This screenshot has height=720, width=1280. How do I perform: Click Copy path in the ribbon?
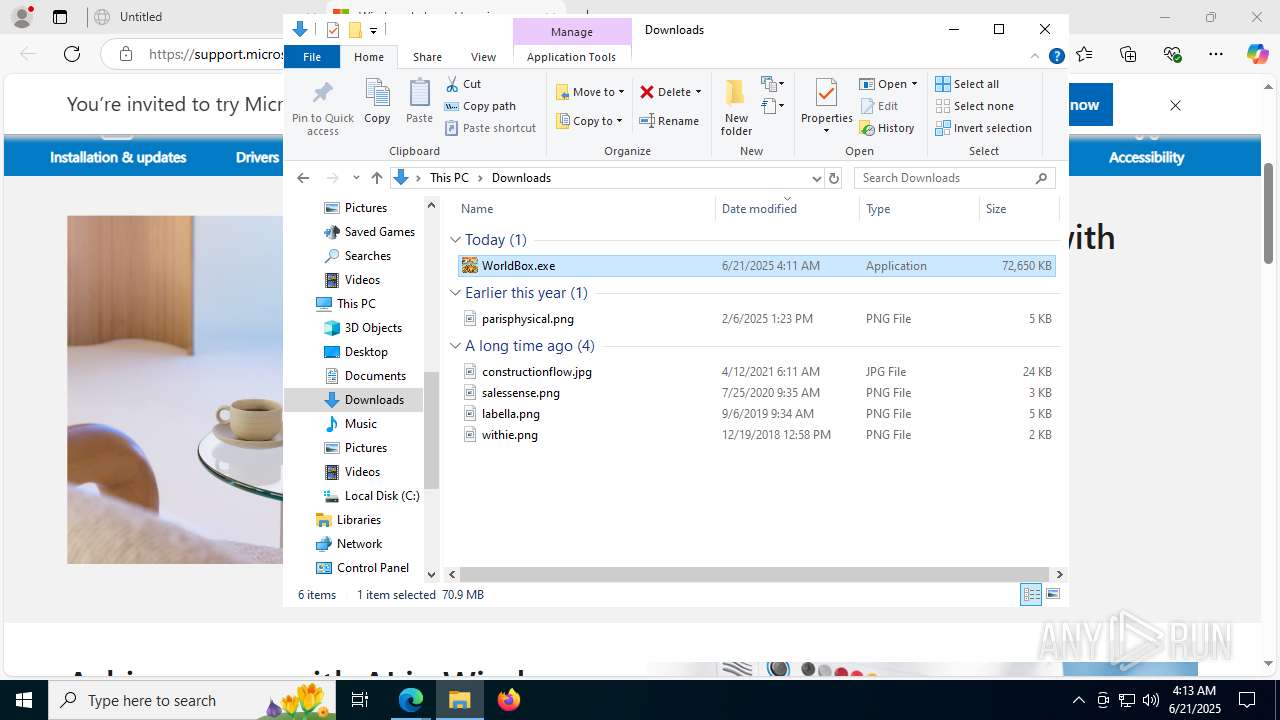click(481, 106)
